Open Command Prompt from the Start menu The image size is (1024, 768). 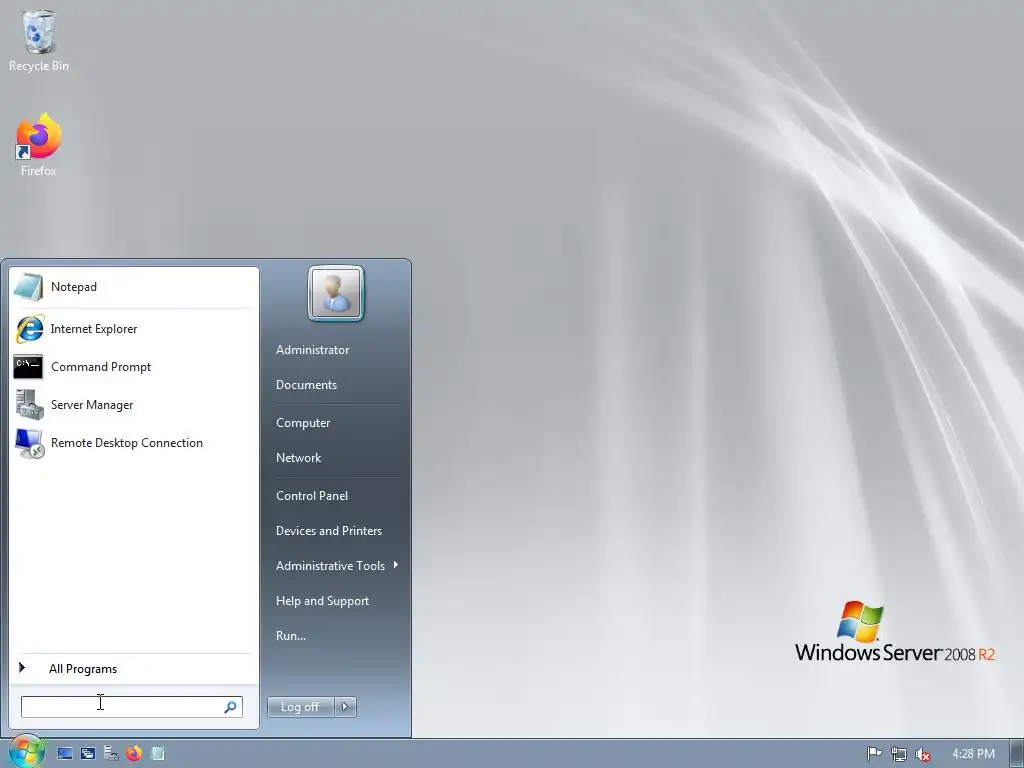[x=134, y=367]
